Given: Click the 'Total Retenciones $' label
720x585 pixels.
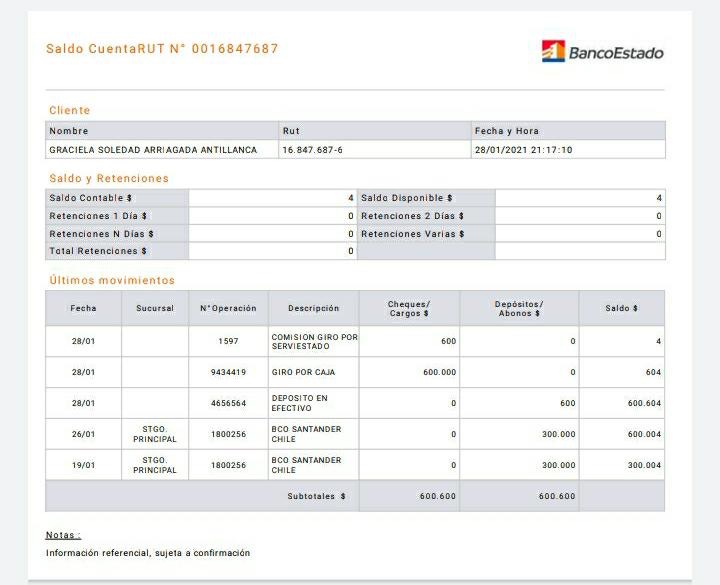Looking at the screenshot, I should tap(98, 251).
